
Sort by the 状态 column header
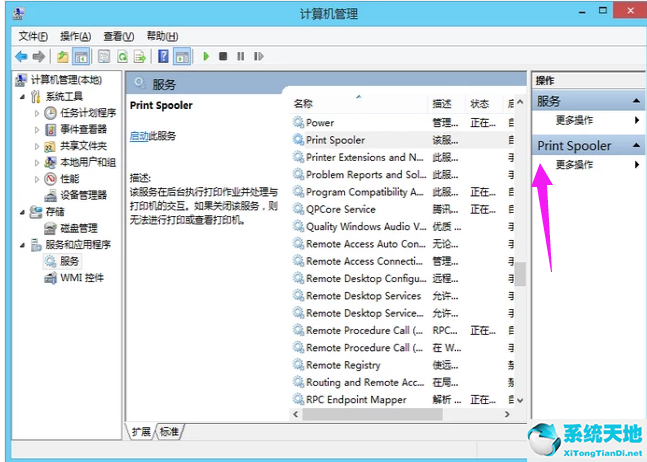[x=484, y=104]
